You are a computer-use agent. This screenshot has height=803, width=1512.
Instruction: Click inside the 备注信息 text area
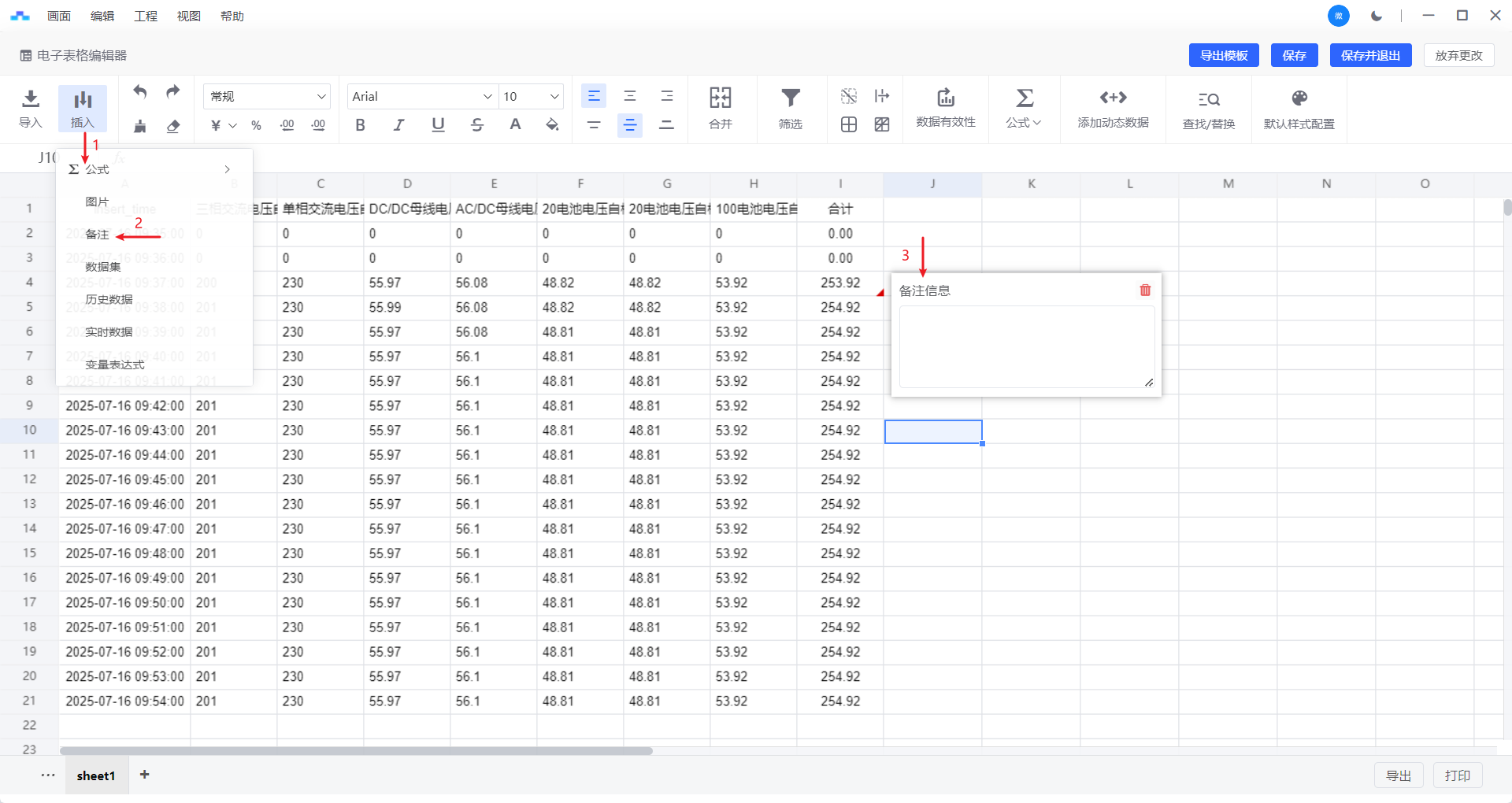point(1026,346)
